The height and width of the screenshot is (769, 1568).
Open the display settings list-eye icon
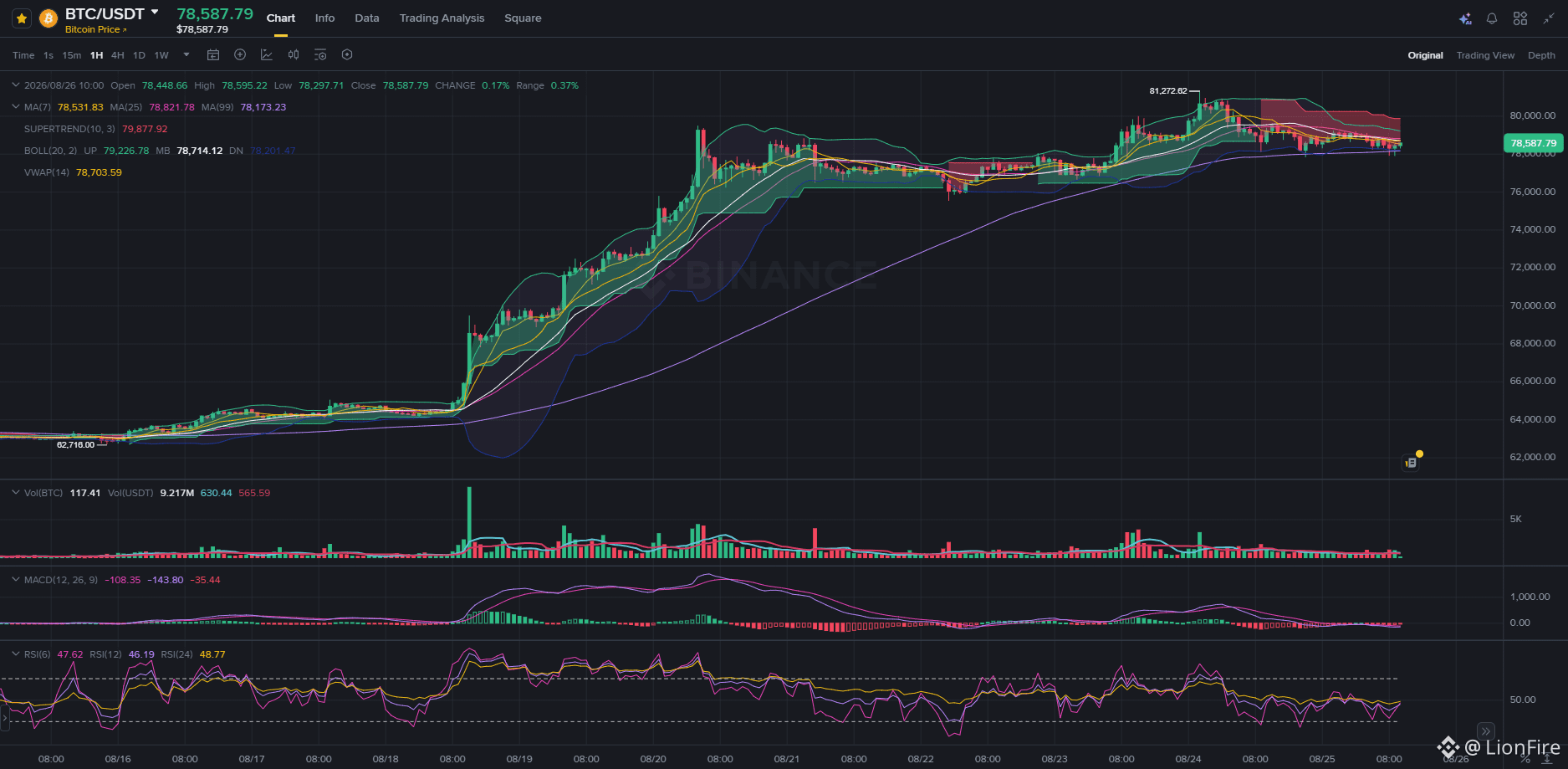[320, 55]
